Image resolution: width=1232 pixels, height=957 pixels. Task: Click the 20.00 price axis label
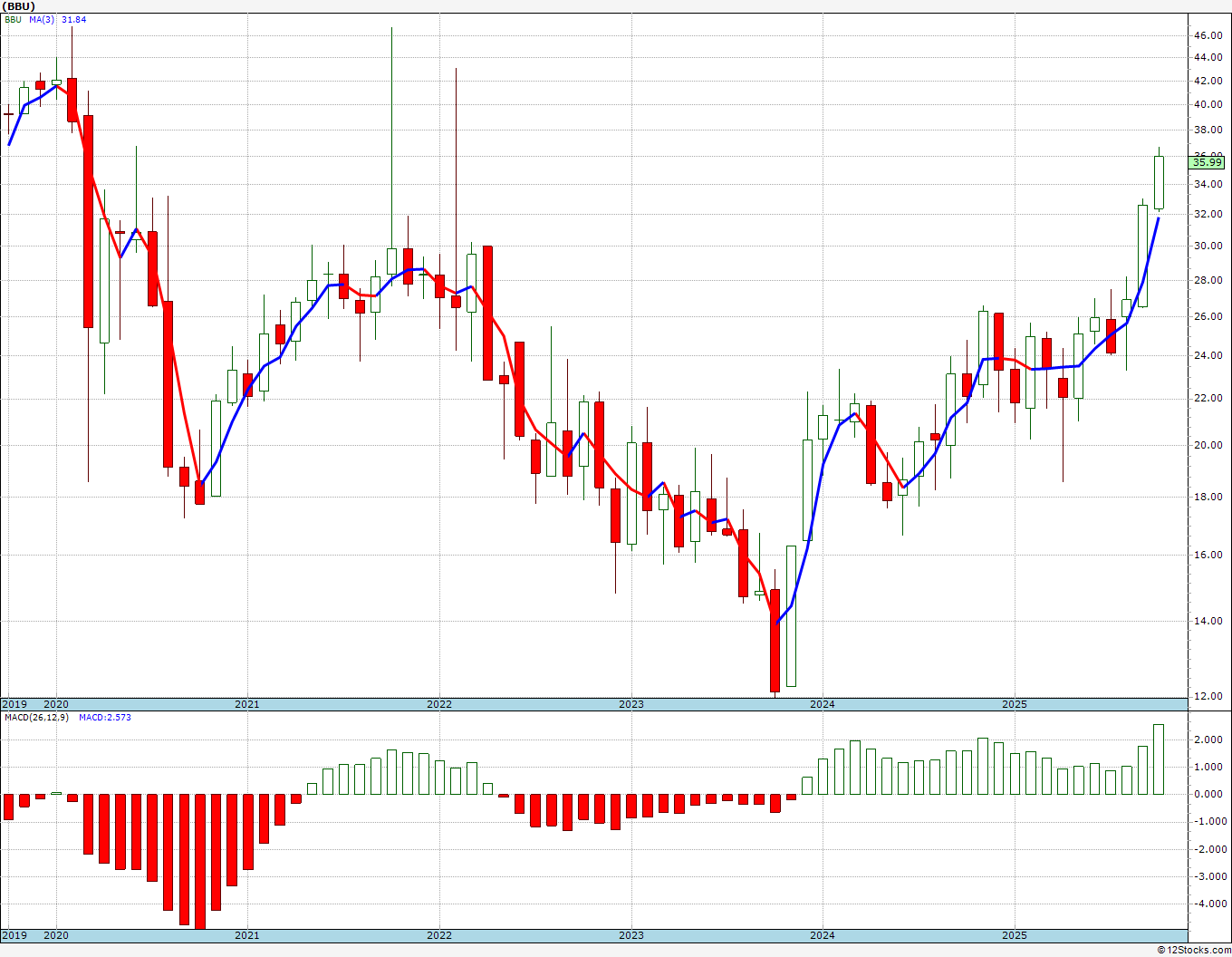click(x=1208, y=446)
